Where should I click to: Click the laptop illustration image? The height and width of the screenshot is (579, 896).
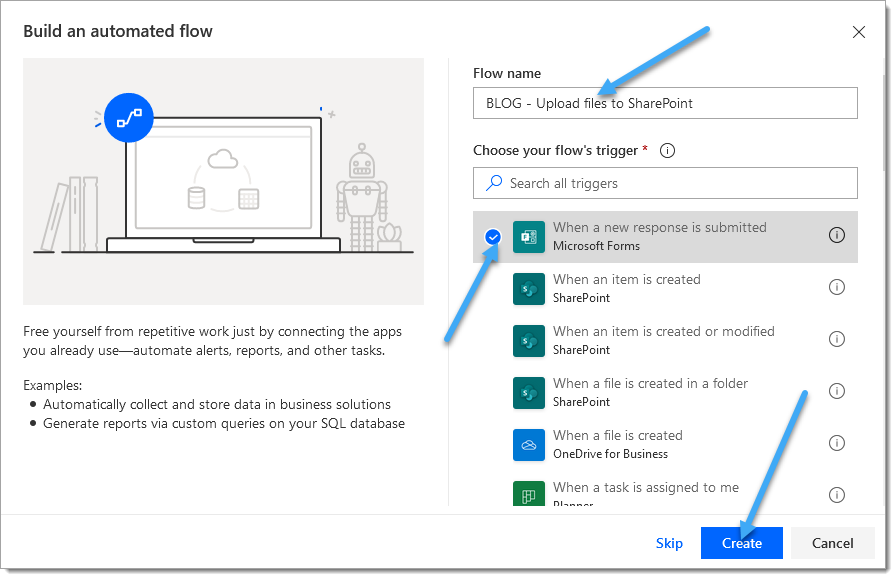(x=223, y=181)
